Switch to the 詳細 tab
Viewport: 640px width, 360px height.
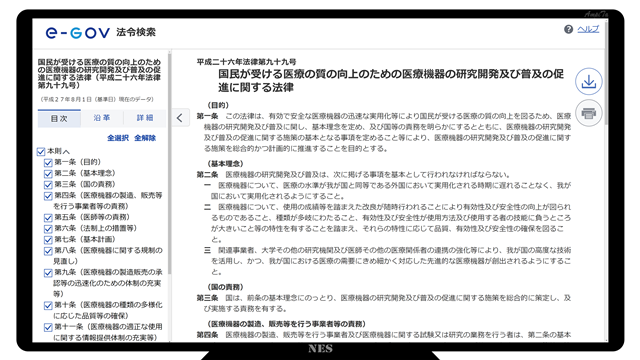[145, 118]
